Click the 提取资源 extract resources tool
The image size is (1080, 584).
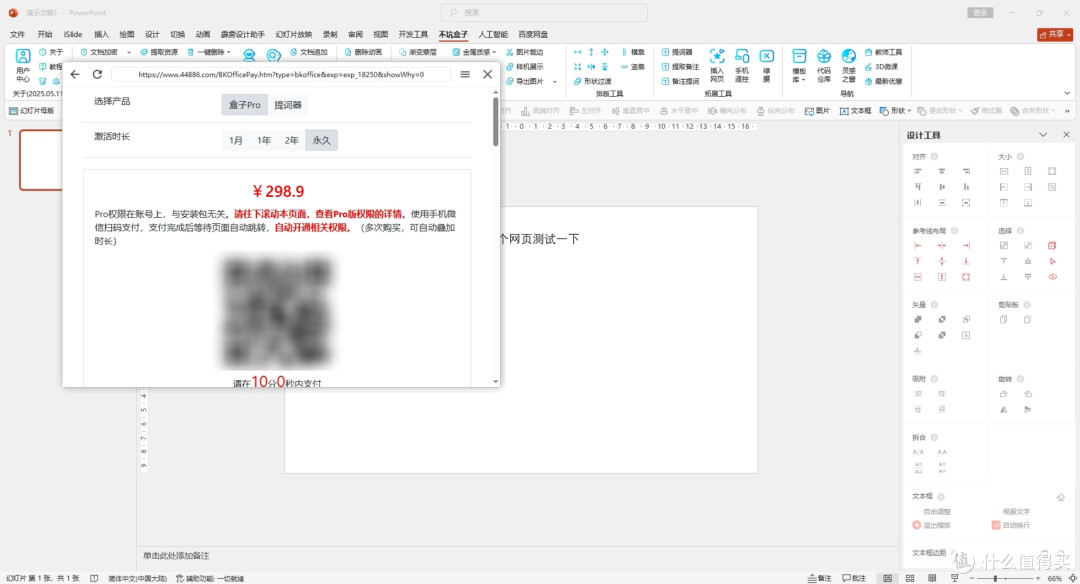tap(159, 52)
